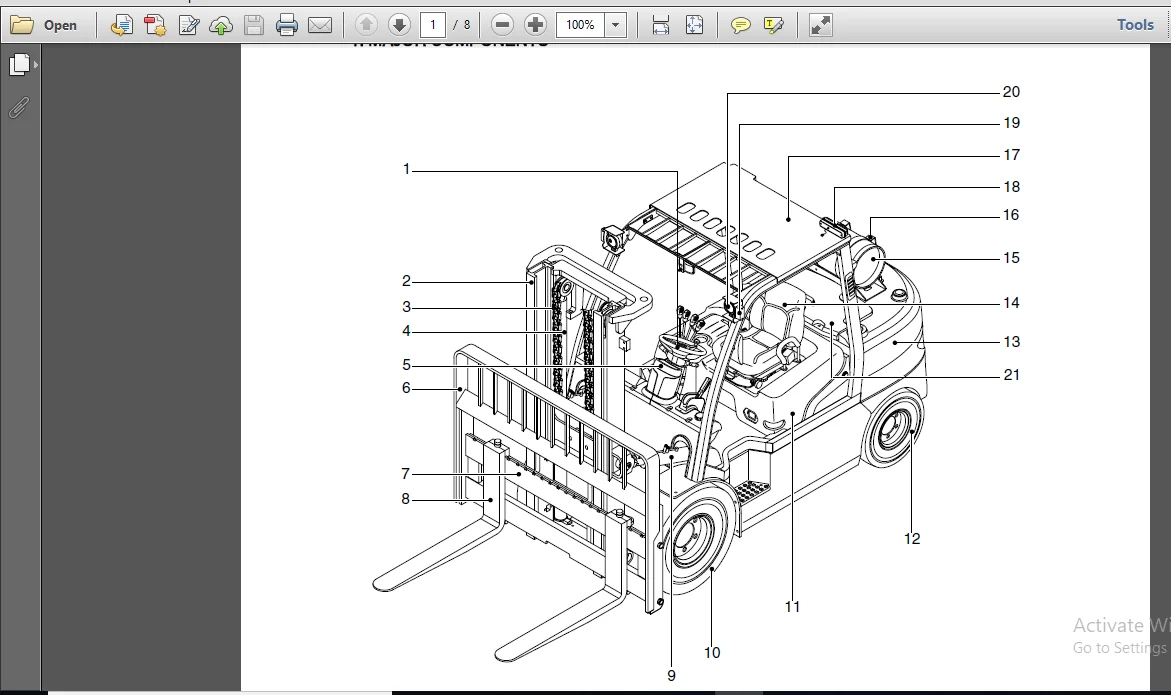Click callout label 19 in diagram
Viewport: 1171px width, 695px height.
1011,123
